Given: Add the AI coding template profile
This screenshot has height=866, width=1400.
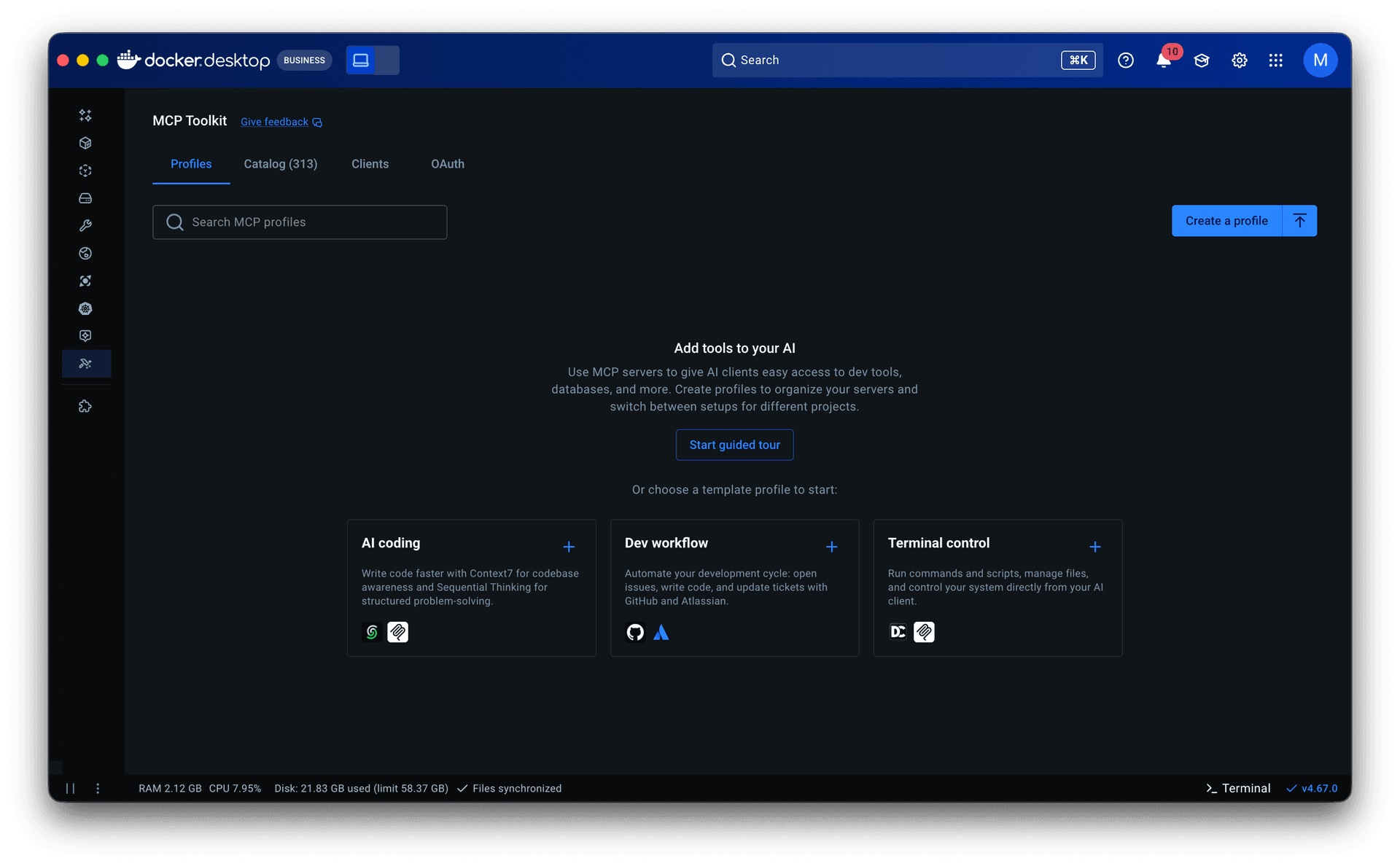Looking at the screenshot, I should (569, 547).
